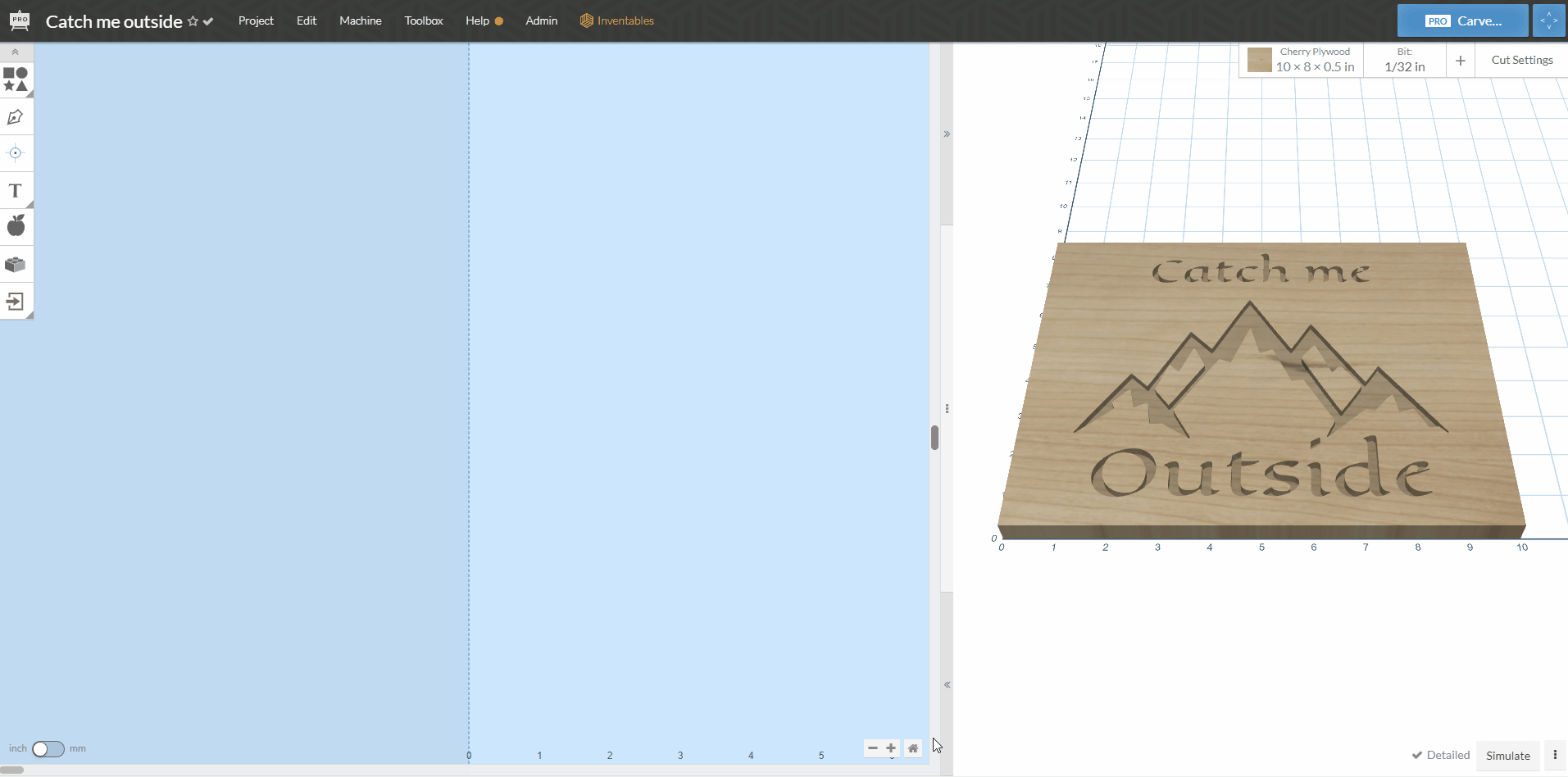Click the drill point circle tool

(16, 153)
